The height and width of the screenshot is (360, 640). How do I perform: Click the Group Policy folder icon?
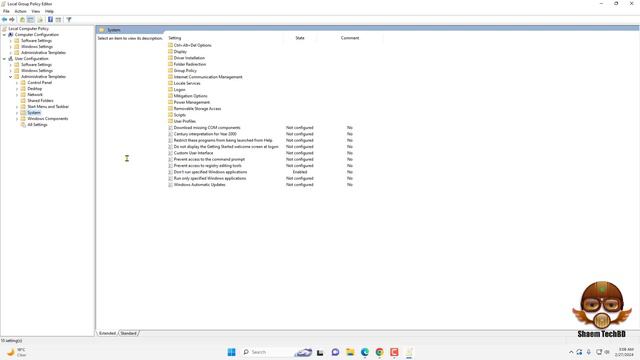click(171, 71)
